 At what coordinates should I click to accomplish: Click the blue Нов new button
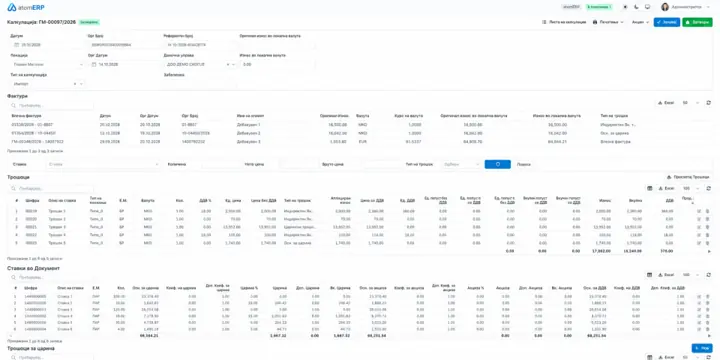tap(702, 349)
